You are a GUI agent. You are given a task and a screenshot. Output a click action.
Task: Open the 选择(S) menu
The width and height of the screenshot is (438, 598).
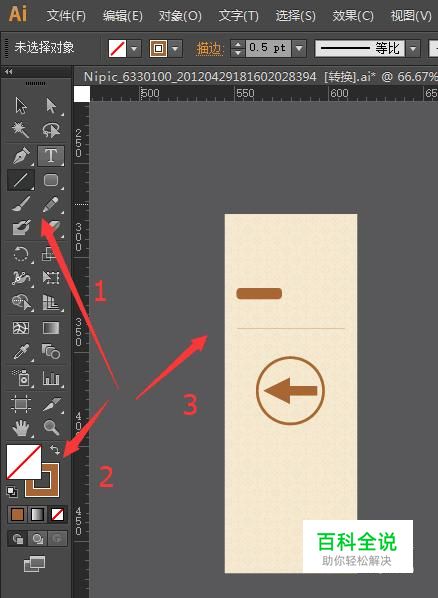(x=296, y=16)
